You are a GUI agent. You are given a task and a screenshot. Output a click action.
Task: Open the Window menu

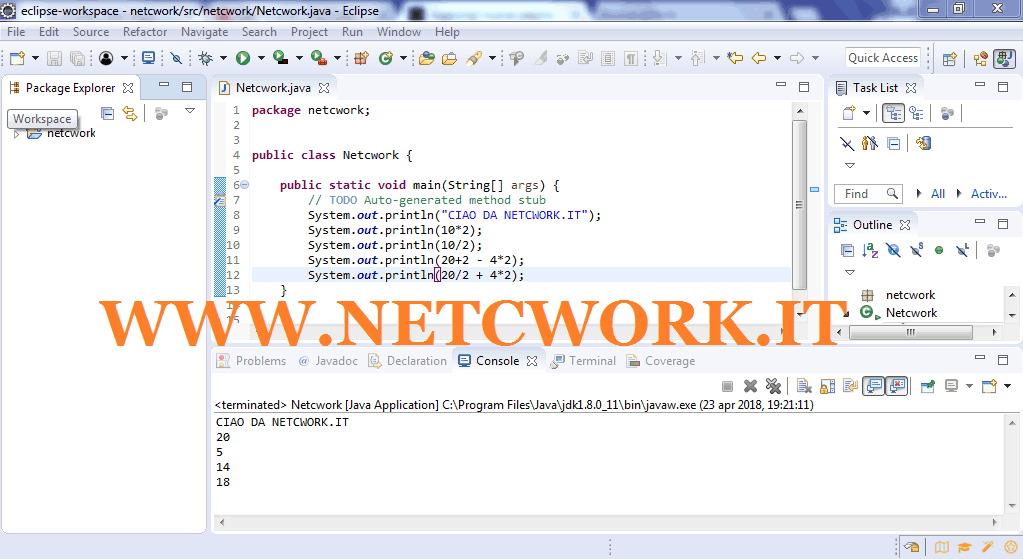tap(399, 32)
